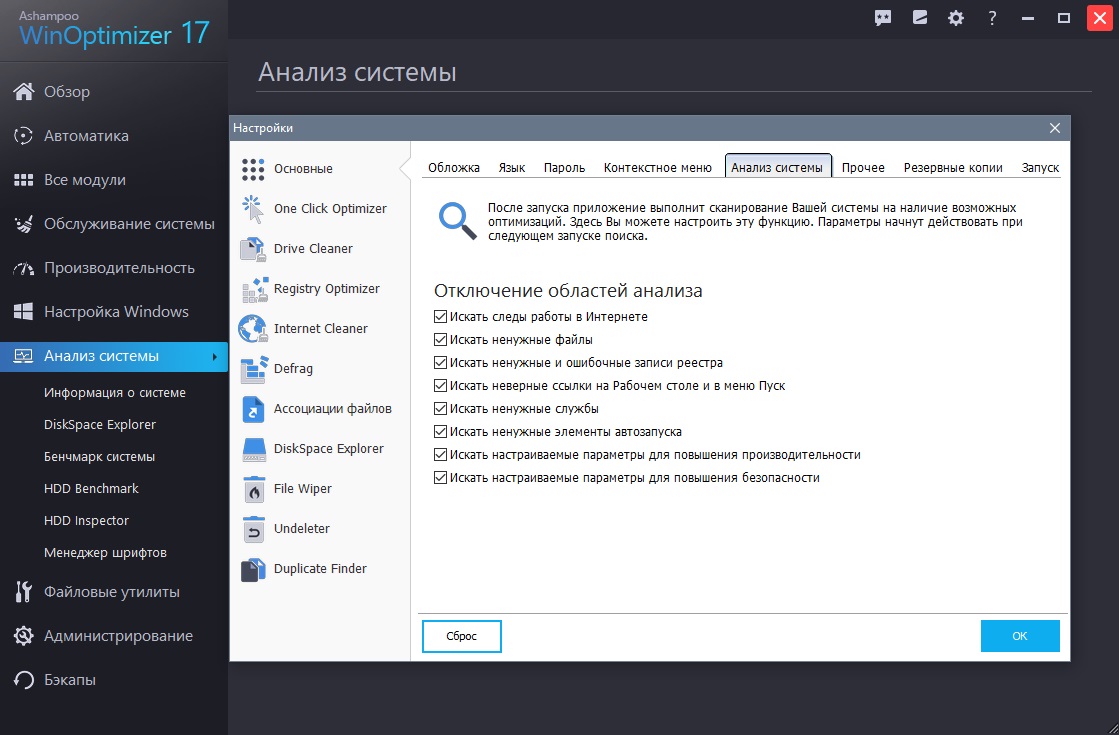Viewport: 1119px width, 735px height.
Task: Toggle 'Искать ненужные файлы' checkbox
Action: (x=441, y=340)
